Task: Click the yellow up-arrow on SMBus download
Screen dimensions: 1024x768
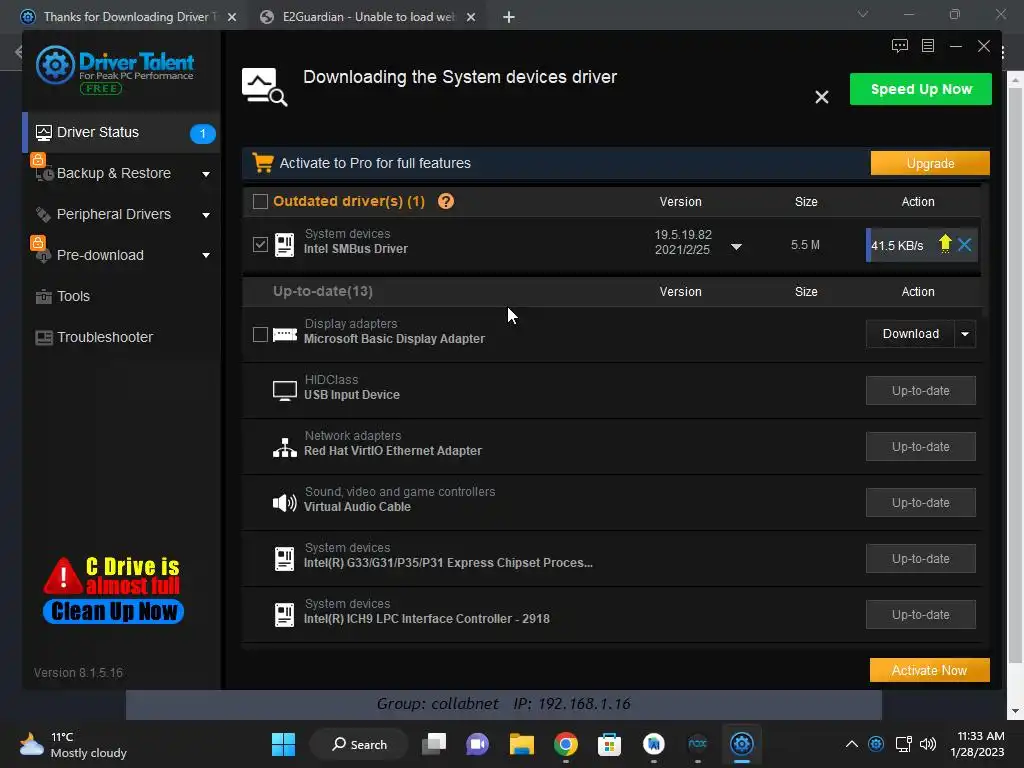Action: point(944,244)
